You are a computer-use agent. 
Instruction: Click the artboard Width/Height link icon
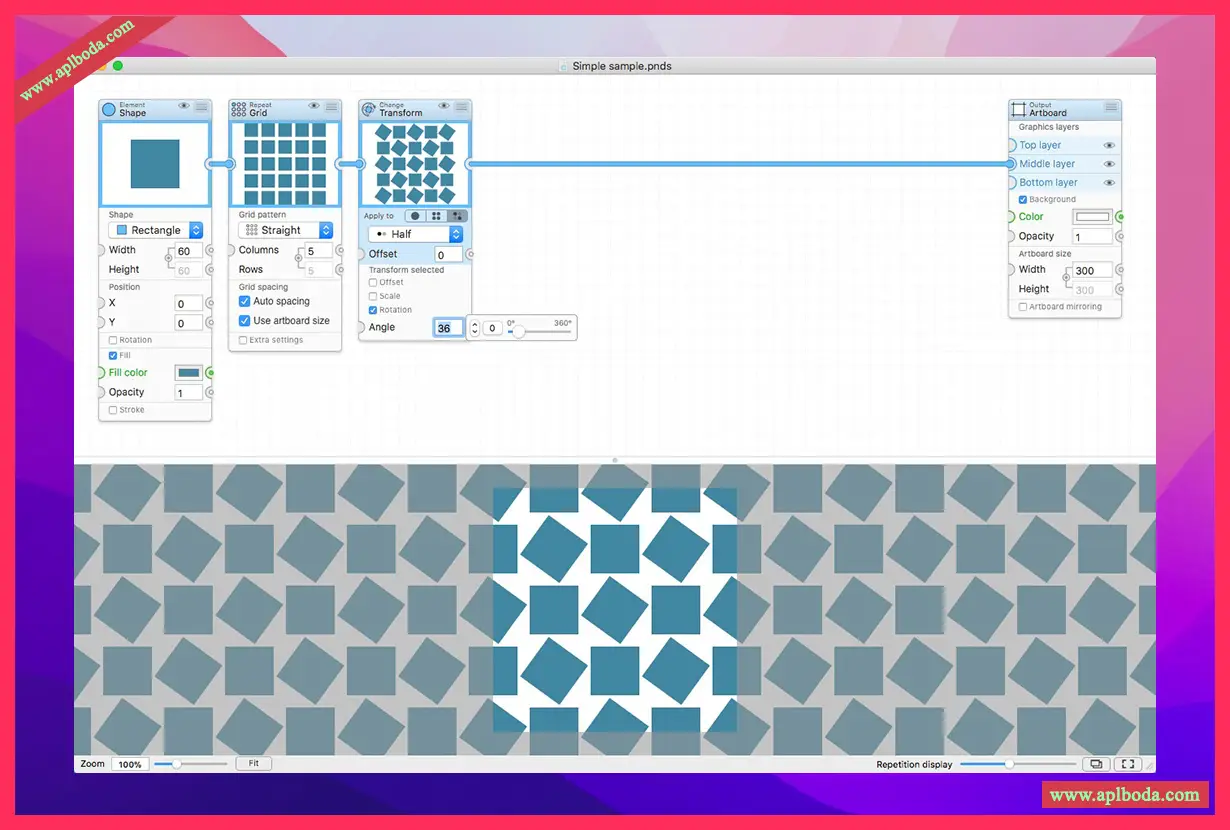[1066, 279]
